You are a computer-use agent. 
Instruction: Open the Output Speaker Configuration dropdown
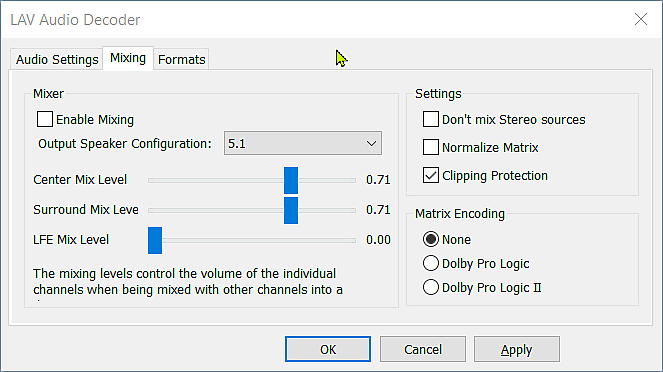(x=303, y=144)
